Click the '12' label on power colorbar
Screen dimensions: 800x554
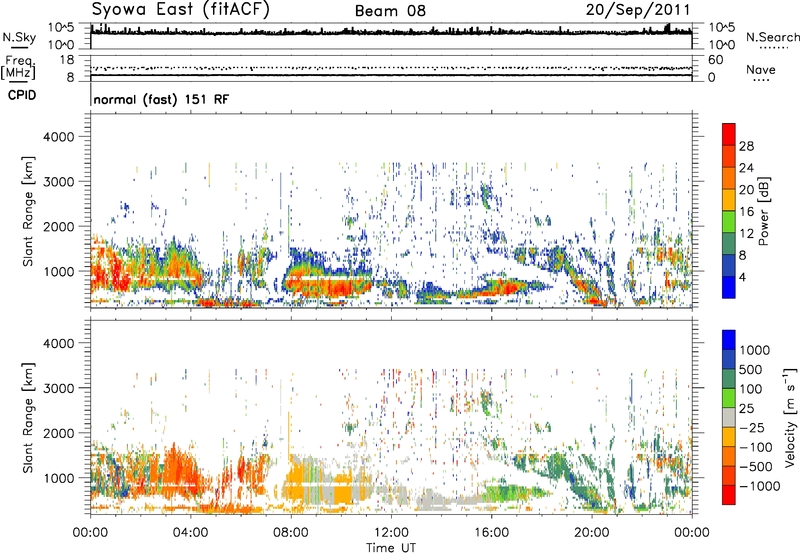pyautogui.click(x=746, y=234)
